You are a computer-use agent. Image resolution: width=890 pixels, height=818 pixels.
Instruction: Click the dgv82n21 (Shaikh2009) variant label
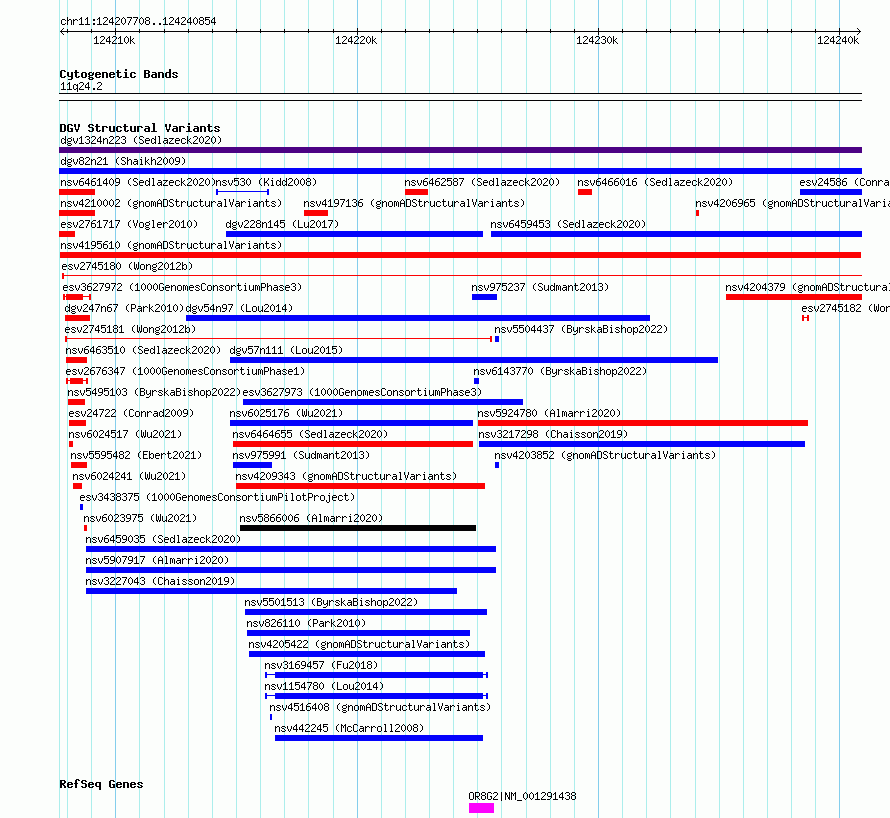pos(123,161)
